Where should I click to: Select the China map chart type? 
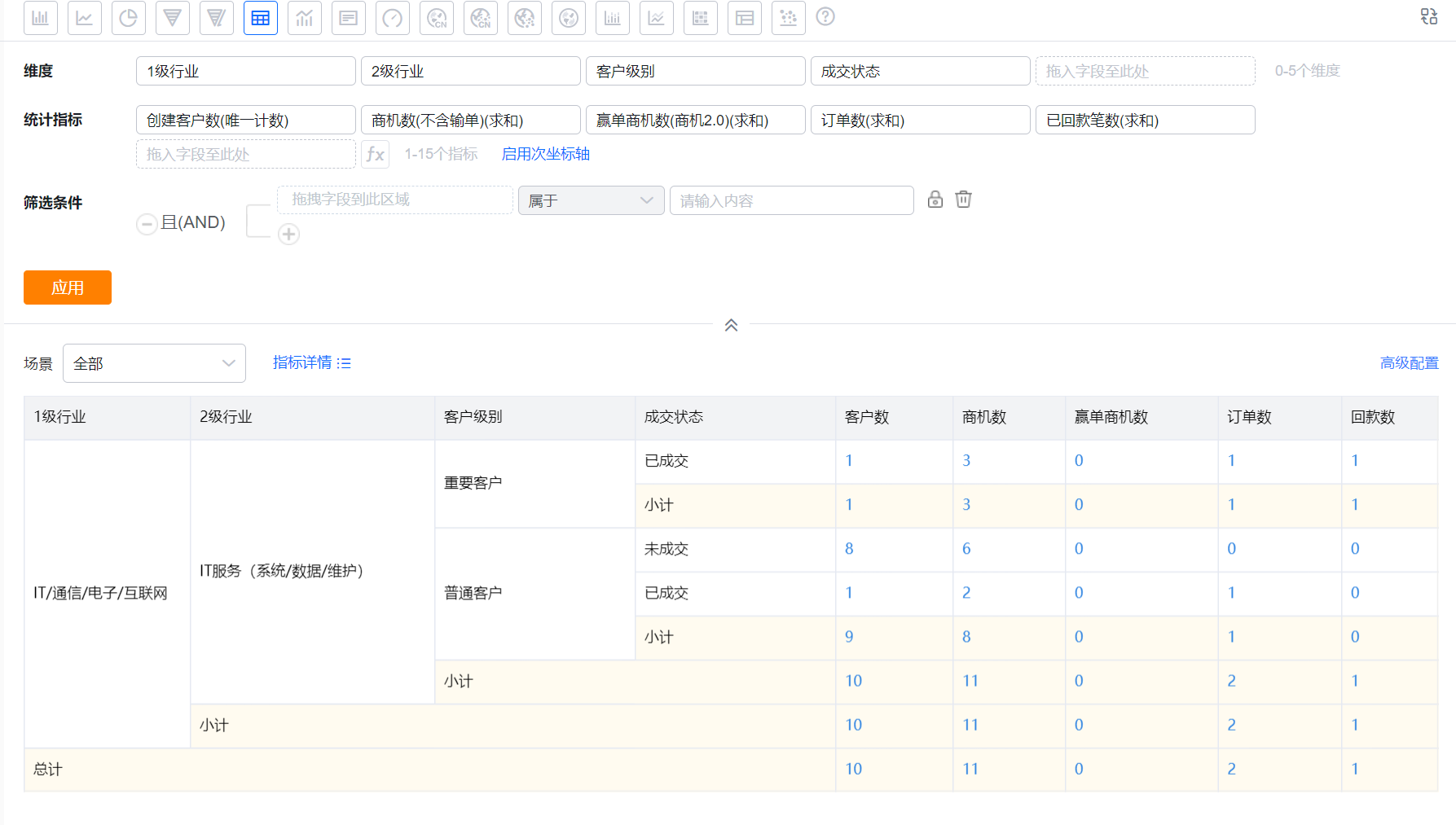click(x=437, y=17)
